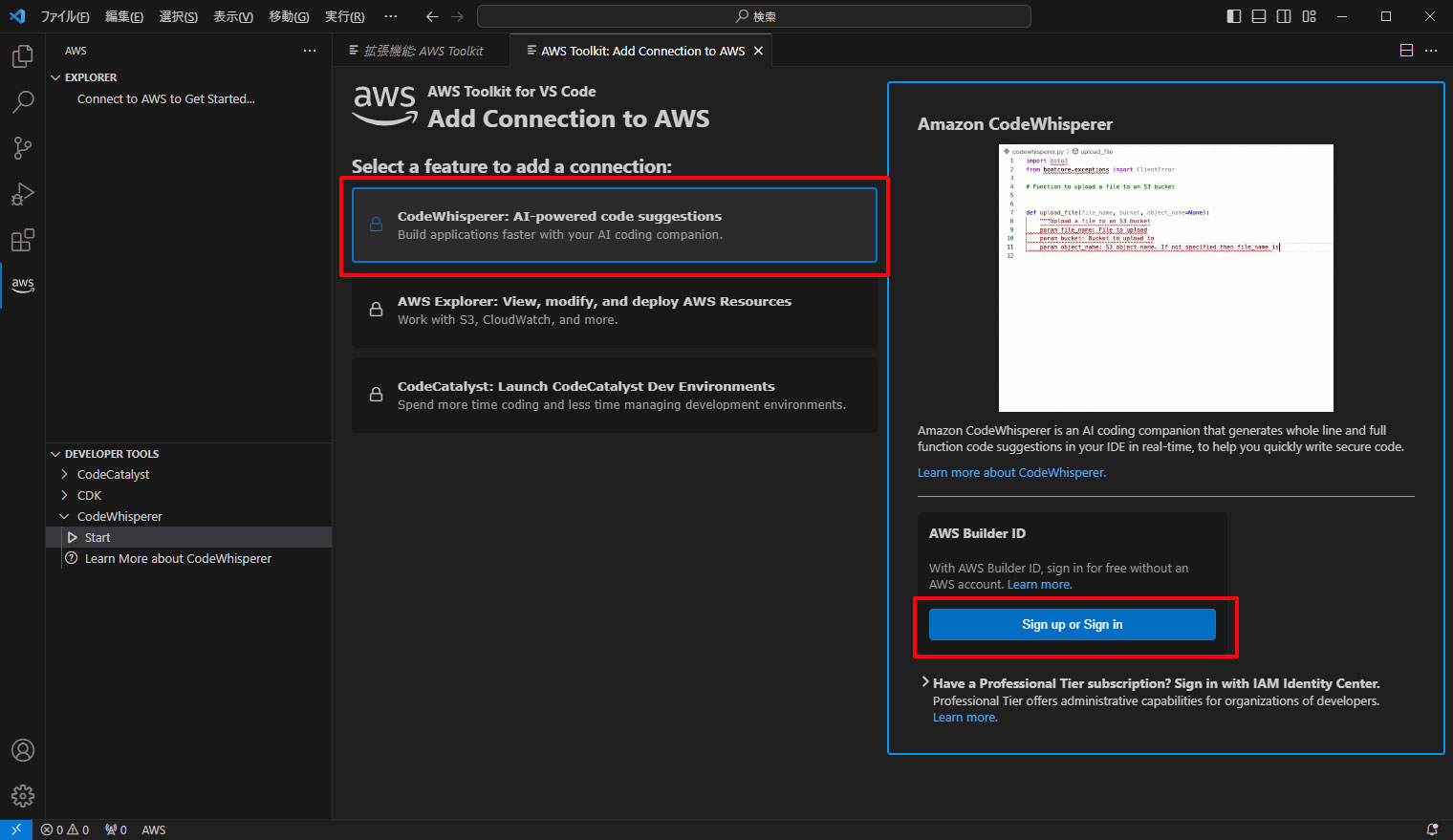Open Learn more about CodeWhisperer link
Screen dimensions: 1453x840
pos(1011,472)
